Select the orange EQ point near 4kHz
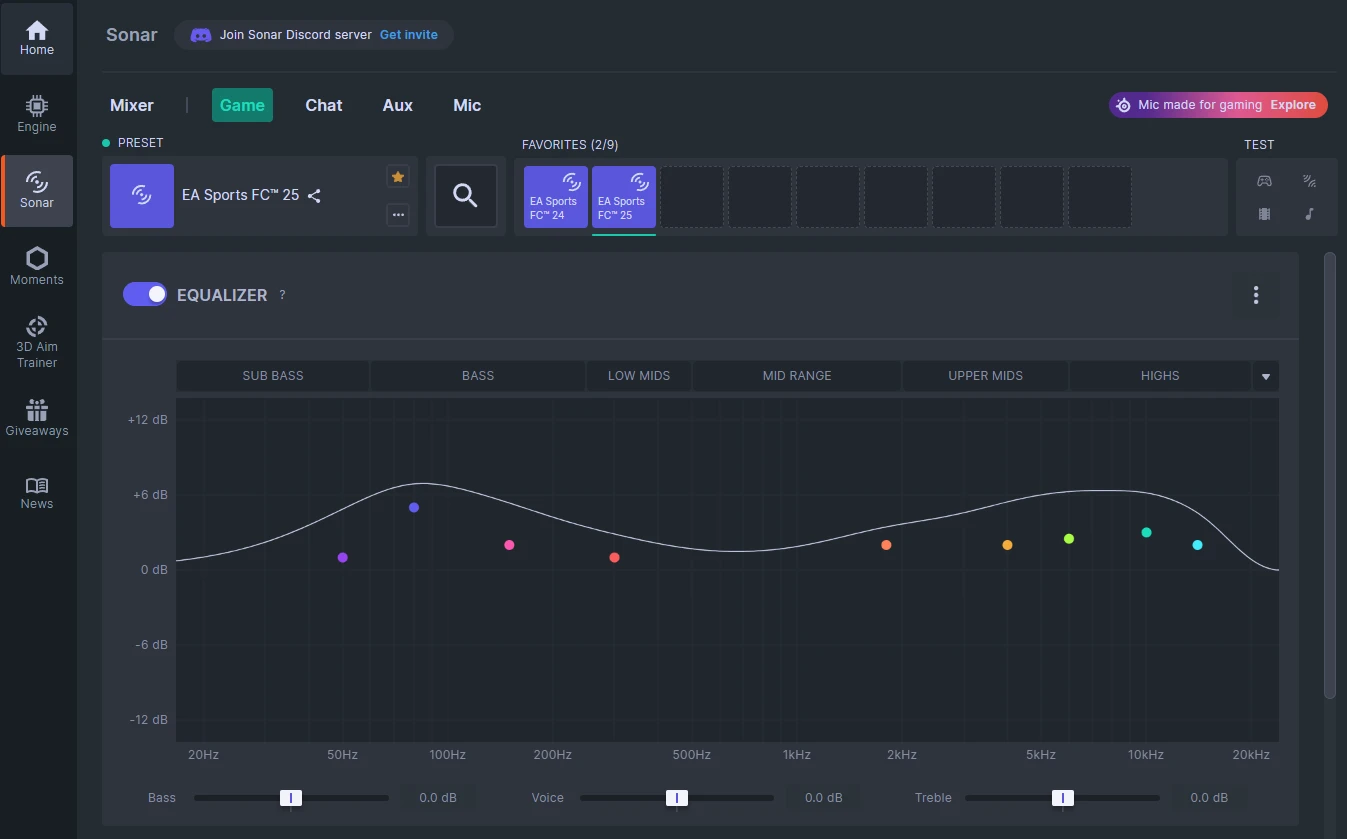The width and height of the screenshot is (1347, 839). pyautogui.click(x=1007, y=545)
